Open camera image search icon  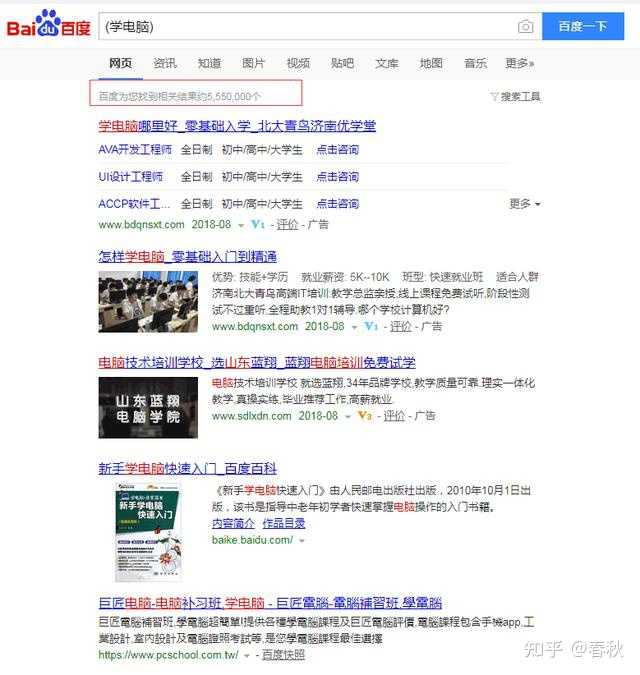525,27
